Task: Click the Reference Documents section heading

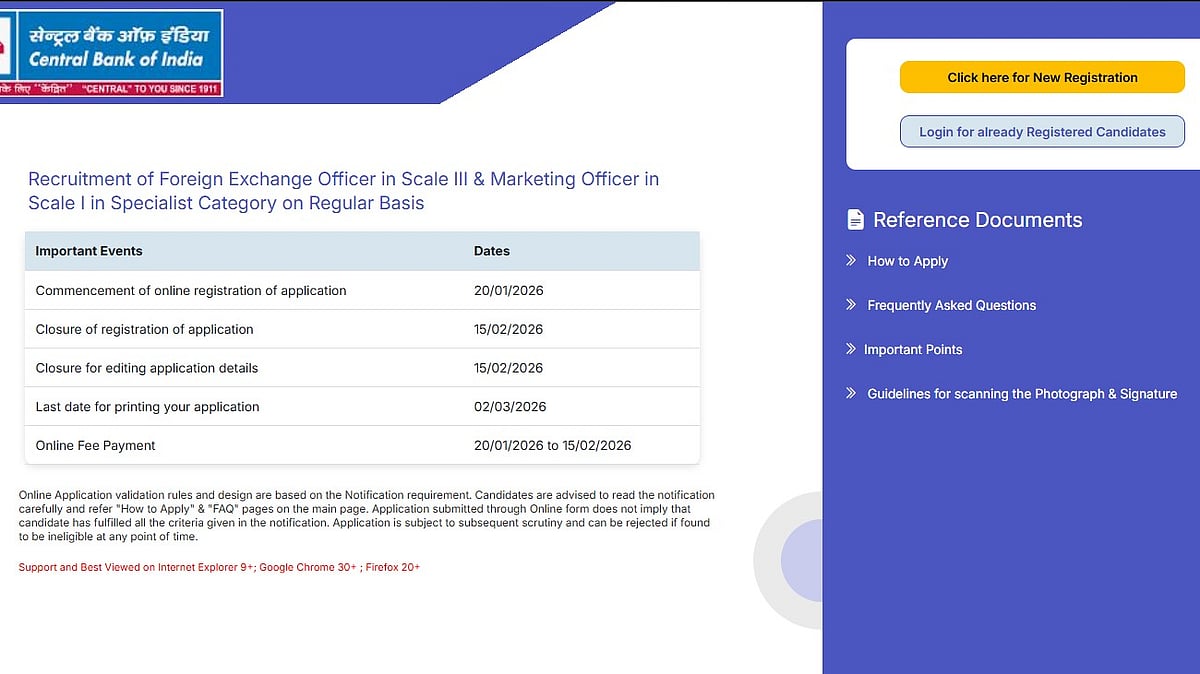Action: click(x=978, y=219)
